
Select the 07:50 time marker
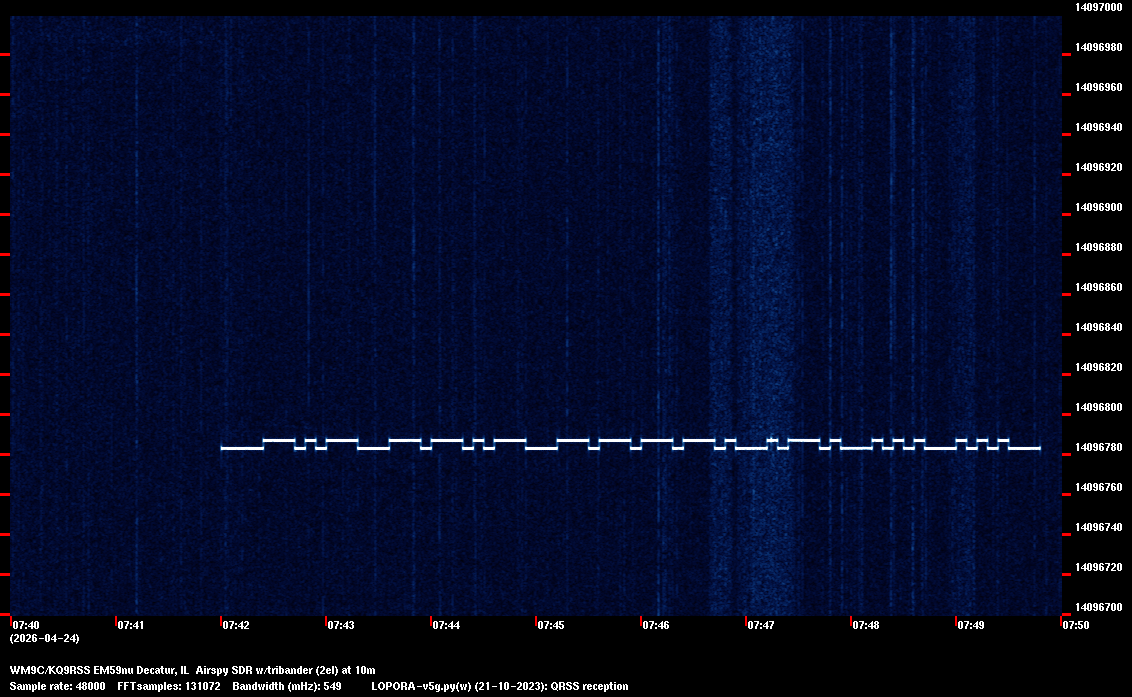[1076, 625]
